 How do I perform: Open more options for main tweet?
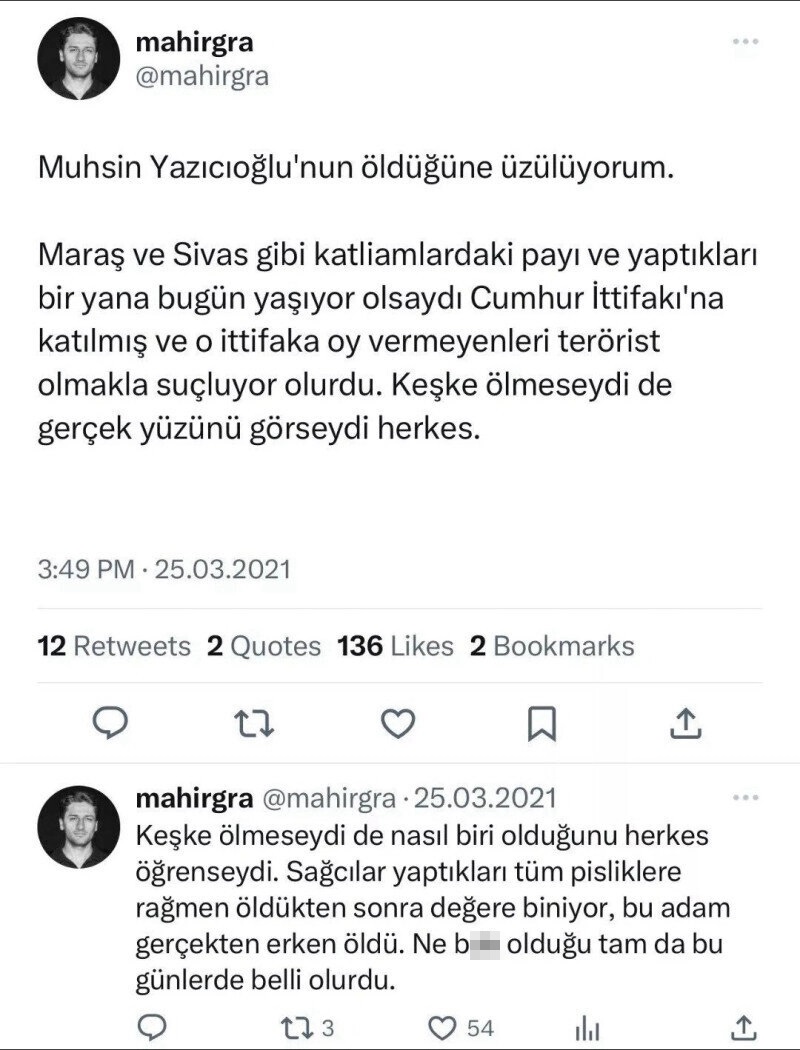tap(746, 43)
